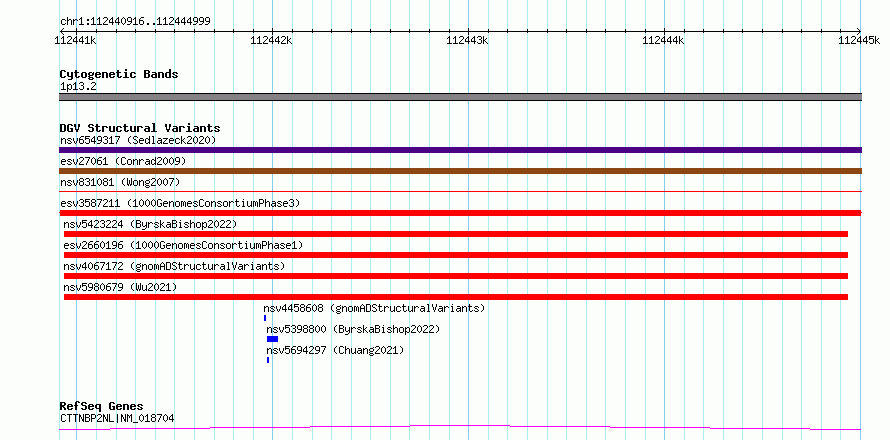Screen dimensions: 890x440
Task: Click the nsv5694297 (Chuang2021) variant label
Action: 335,350
